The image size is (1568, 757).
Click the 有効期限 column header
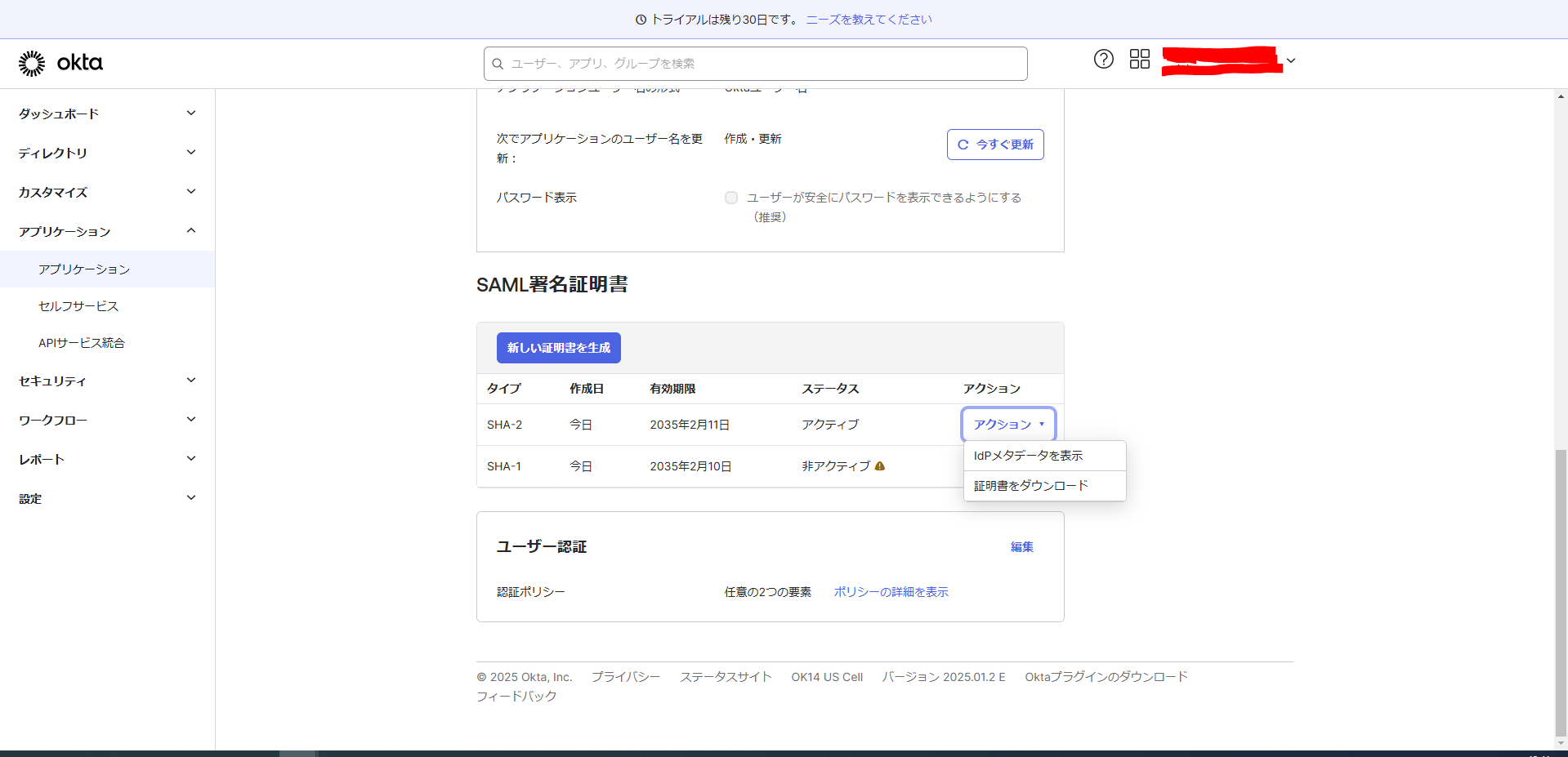[x=672, y=389]
